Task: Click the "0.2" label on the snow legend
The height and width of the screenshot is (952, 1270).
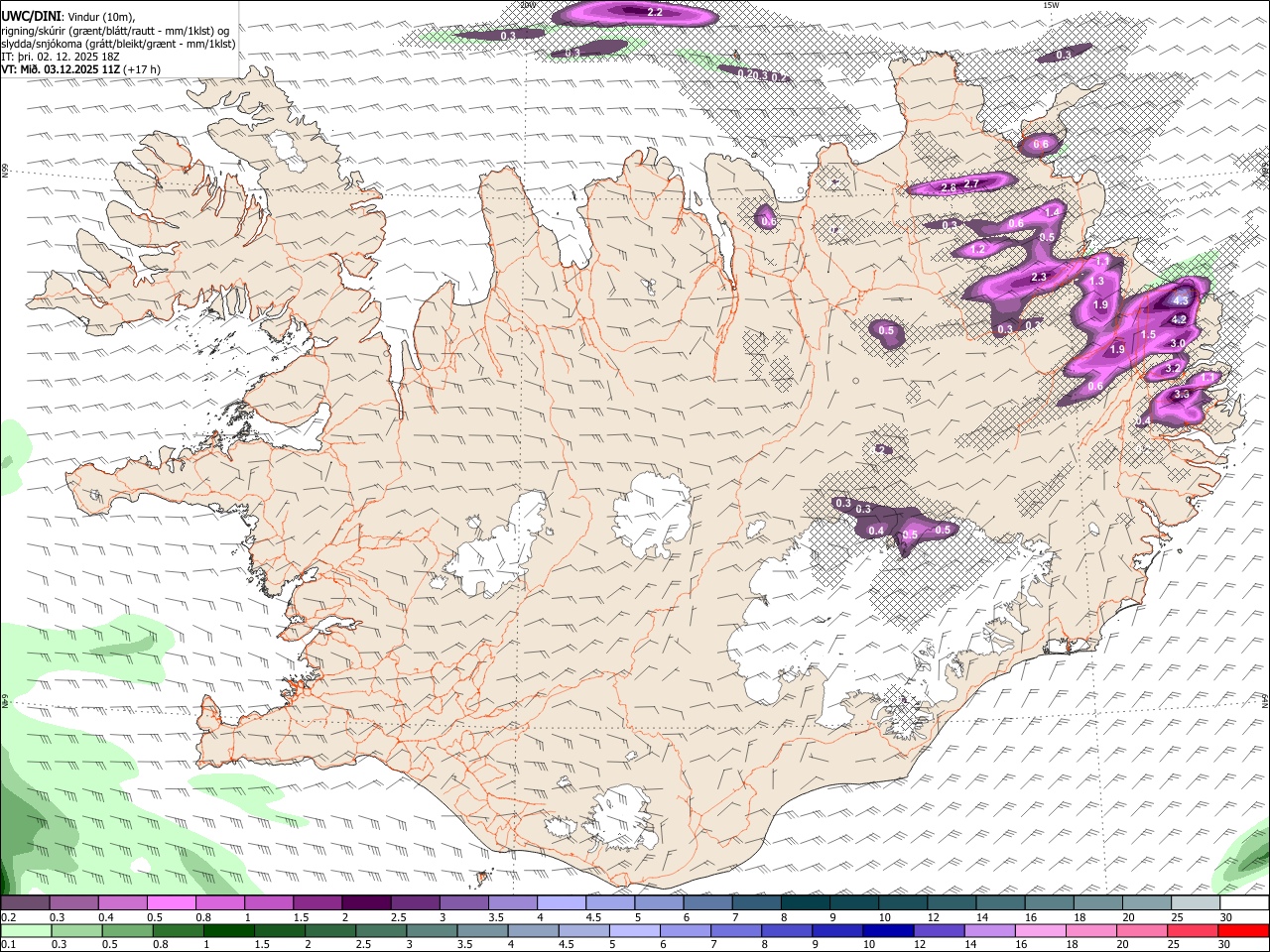Action: tap(7, 917)
